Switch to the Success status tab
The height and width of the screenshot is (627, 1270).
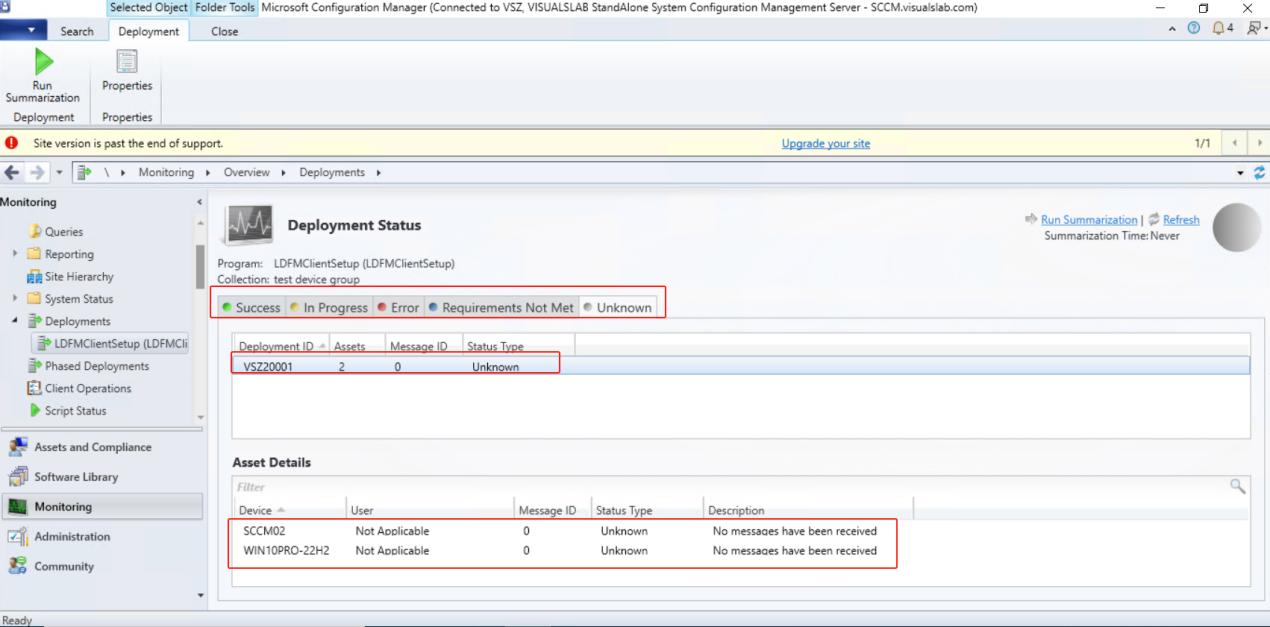(x=251, y=308)
